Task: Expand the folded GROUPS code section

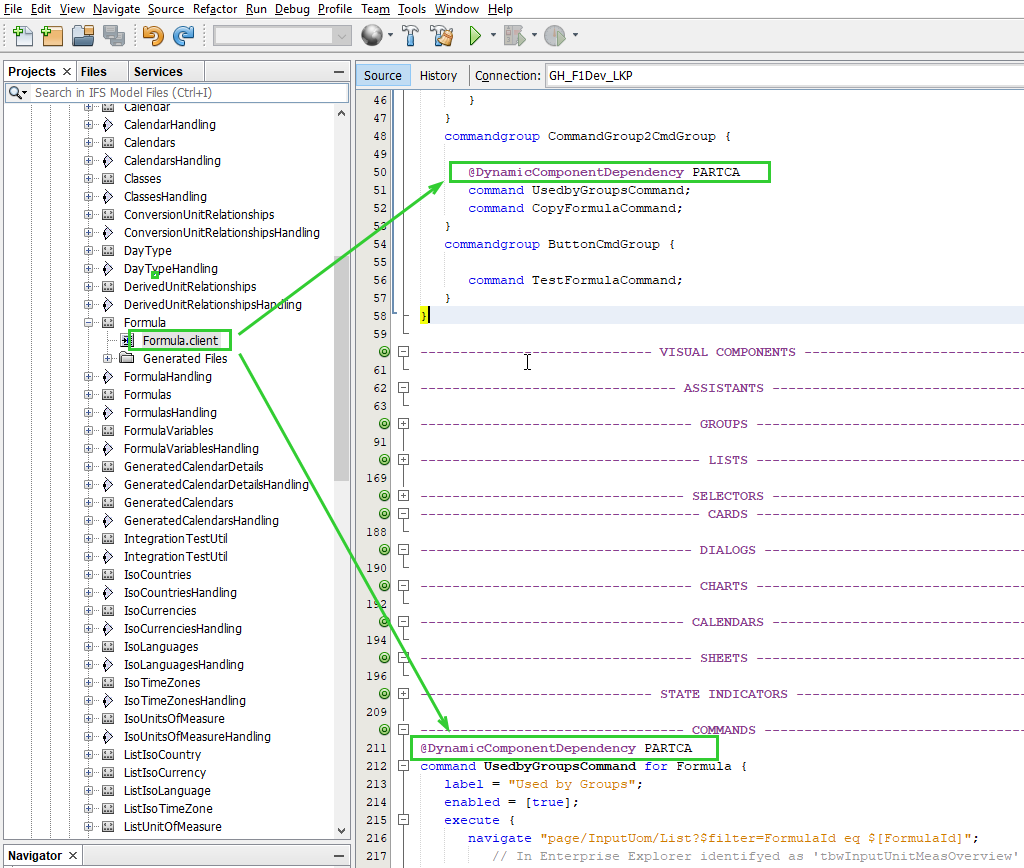Action: point(404,423)
